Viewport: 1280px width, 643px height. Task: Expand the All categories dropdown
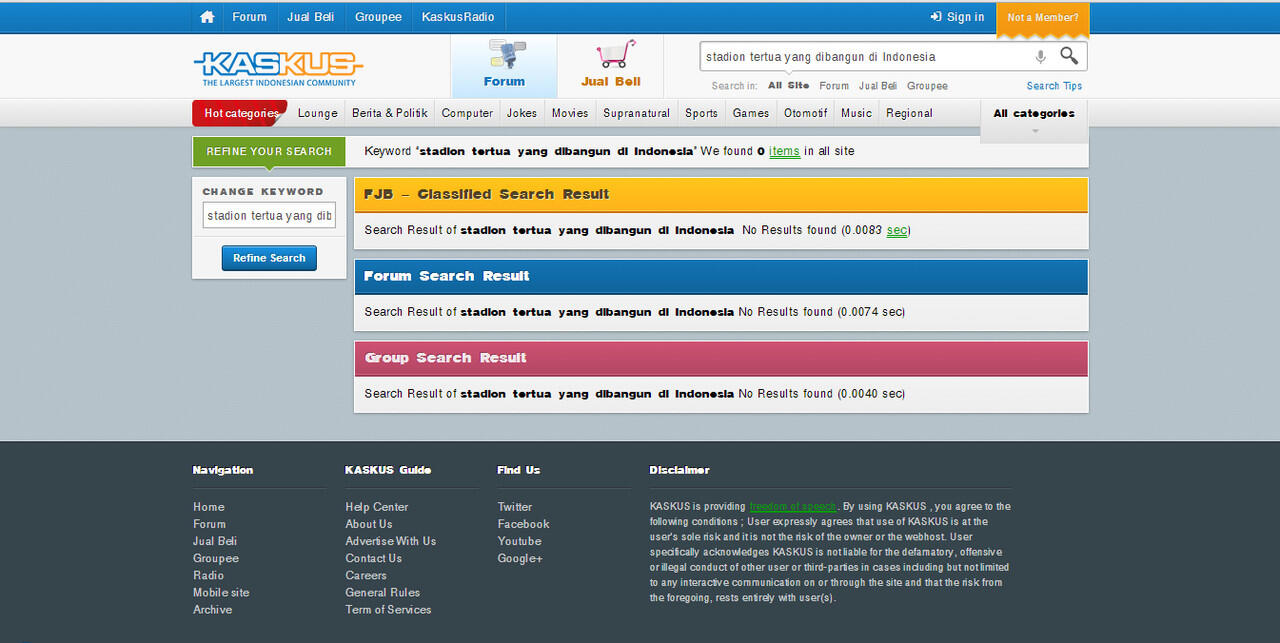click(x=1034, y=120)
